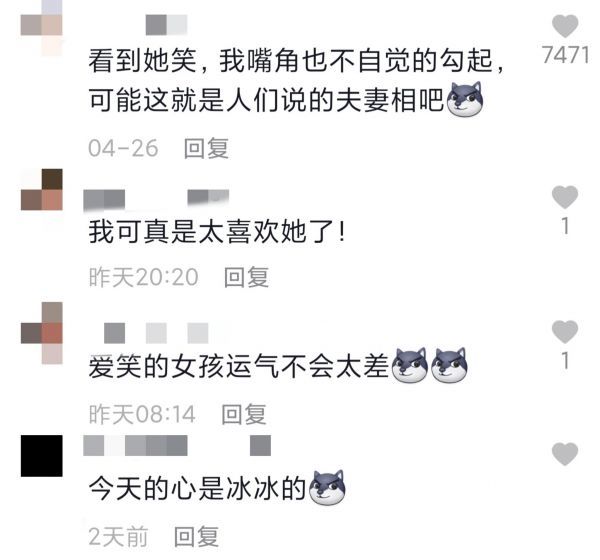
Task: Reply to the 昨天08:14 comment
Action: [x=244, y=414]
